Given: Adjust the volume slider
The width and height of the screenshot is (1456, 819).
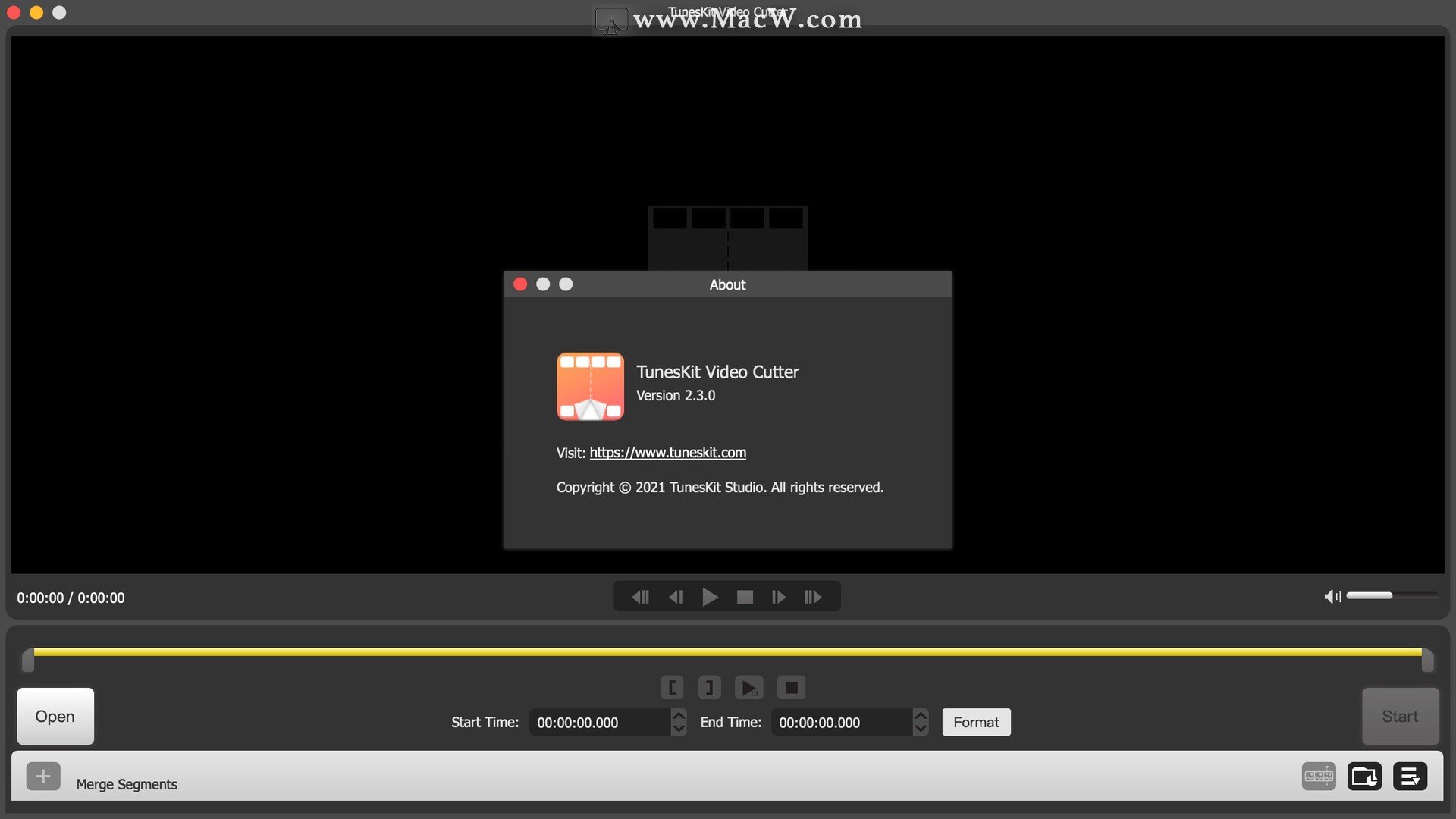Looking at the screenshot, I should [1392, 595].
